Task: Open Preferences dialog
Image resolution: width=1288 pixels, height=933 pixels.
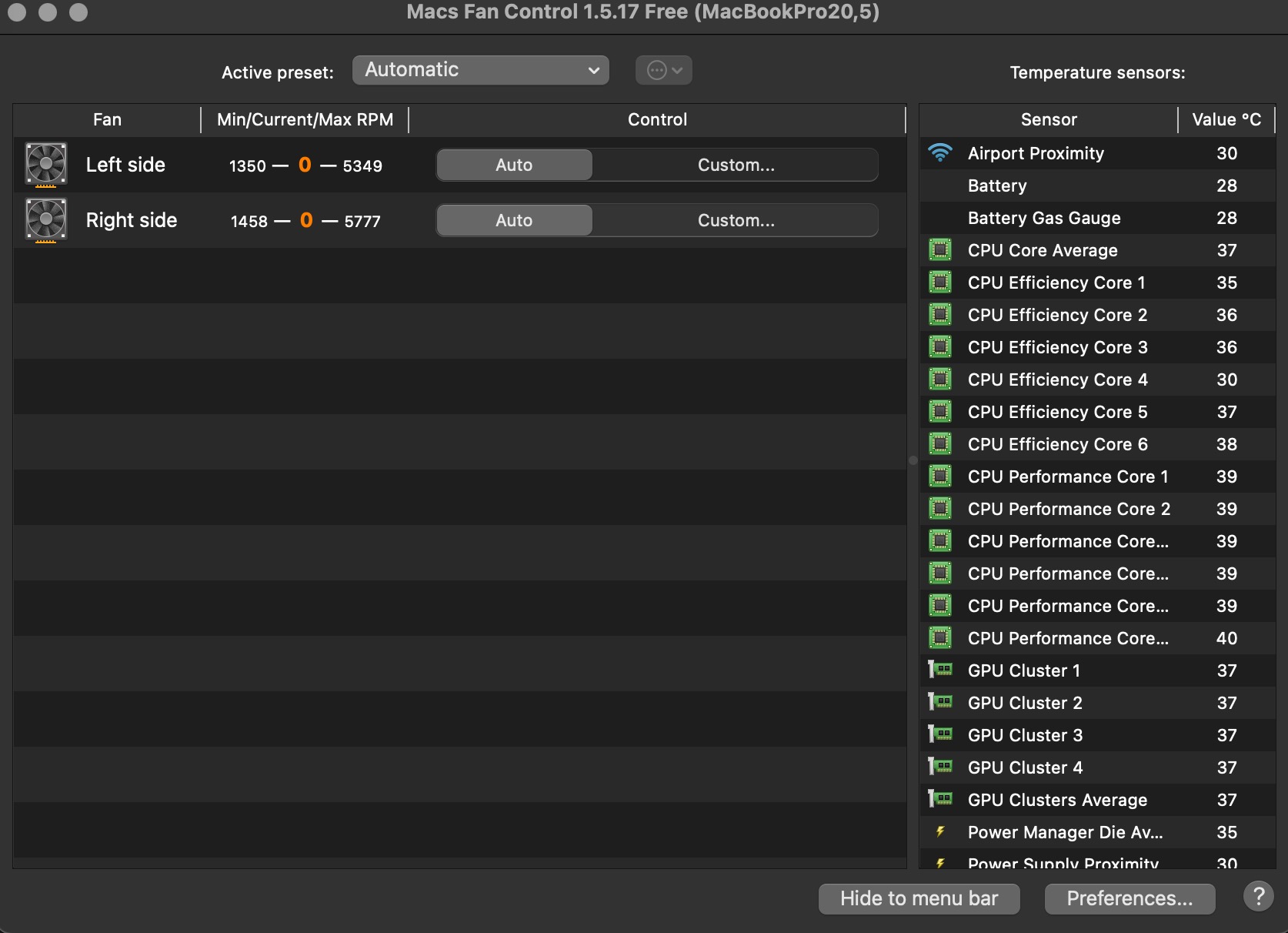Action: coord(1130,898)
